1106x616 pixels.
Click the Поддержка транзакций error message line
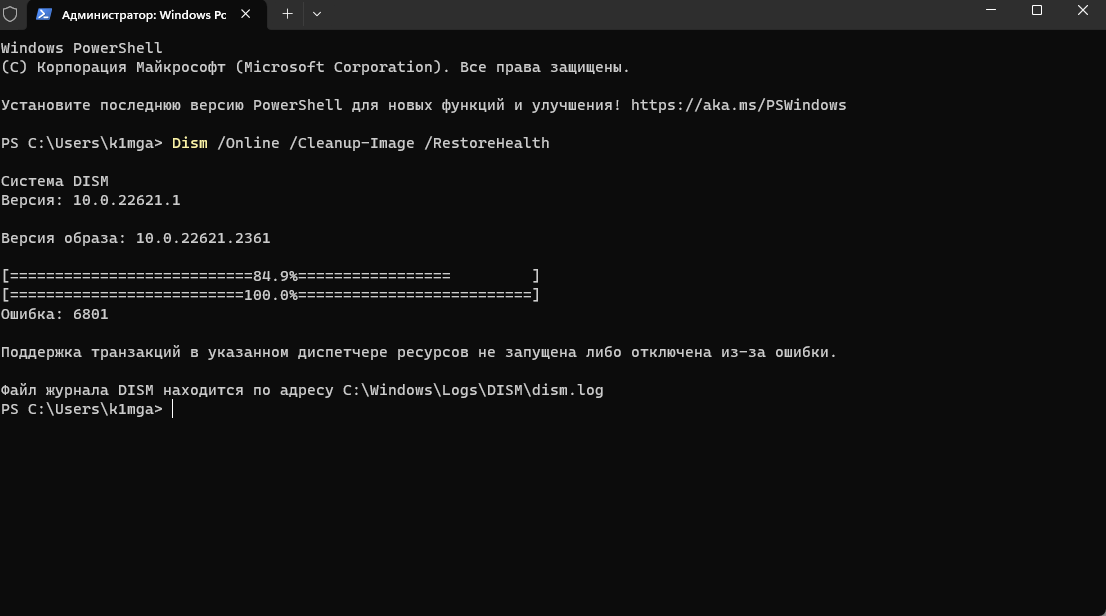[x=418, y=352]
